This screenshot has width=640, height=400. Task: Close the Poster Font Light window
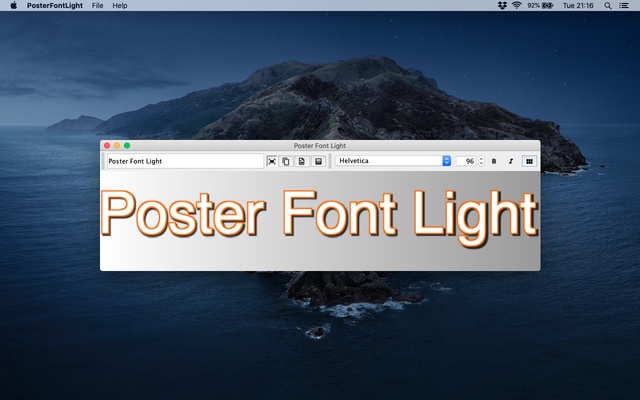(x=107, y=145)
